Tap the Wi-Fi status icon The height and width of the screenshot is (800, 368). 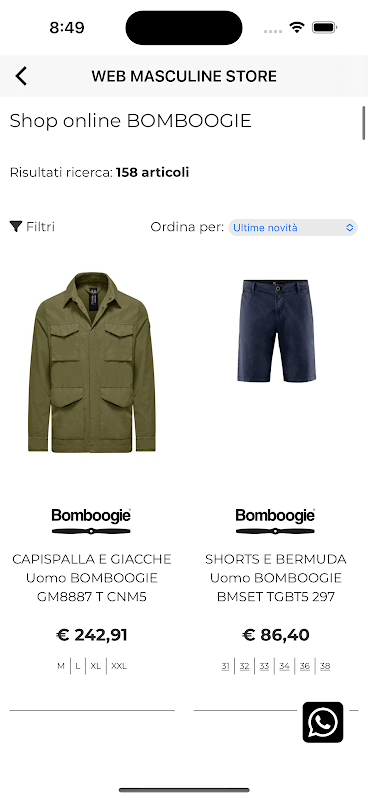[297, 27]
